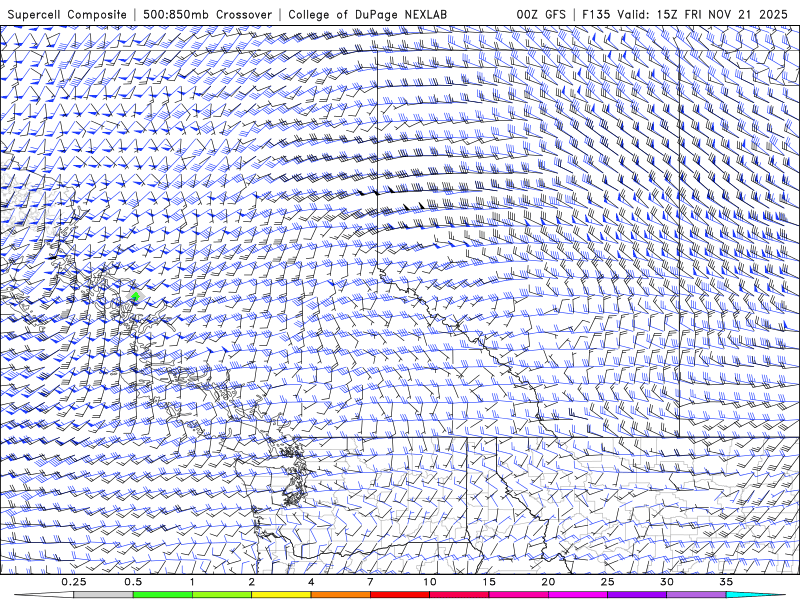
Task: Click the orange color bar segment after 4
Action: click(x=340, y=595)
